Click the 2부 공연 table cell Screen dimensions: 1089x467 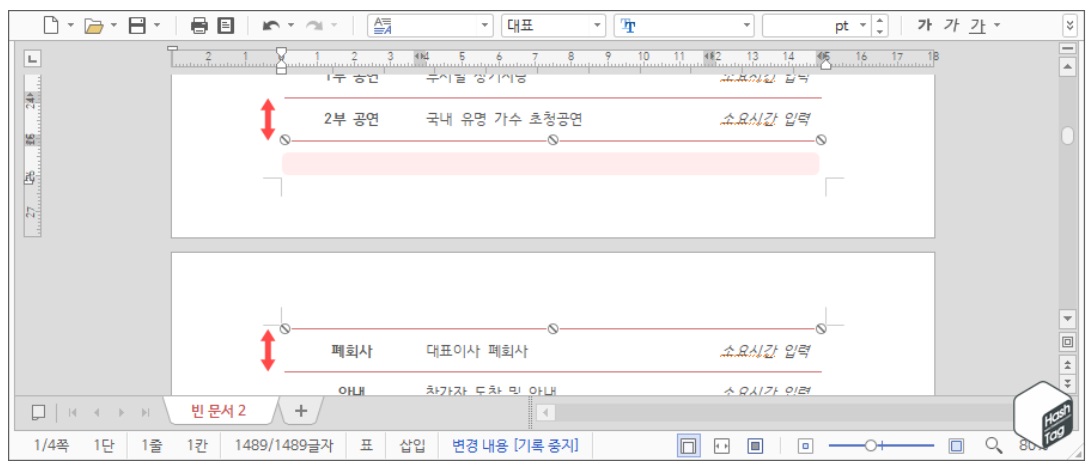[351, 119]
